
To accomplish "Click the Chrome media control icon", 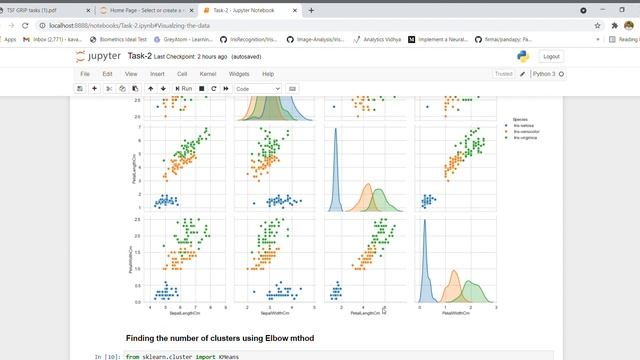I will (583, 10).
